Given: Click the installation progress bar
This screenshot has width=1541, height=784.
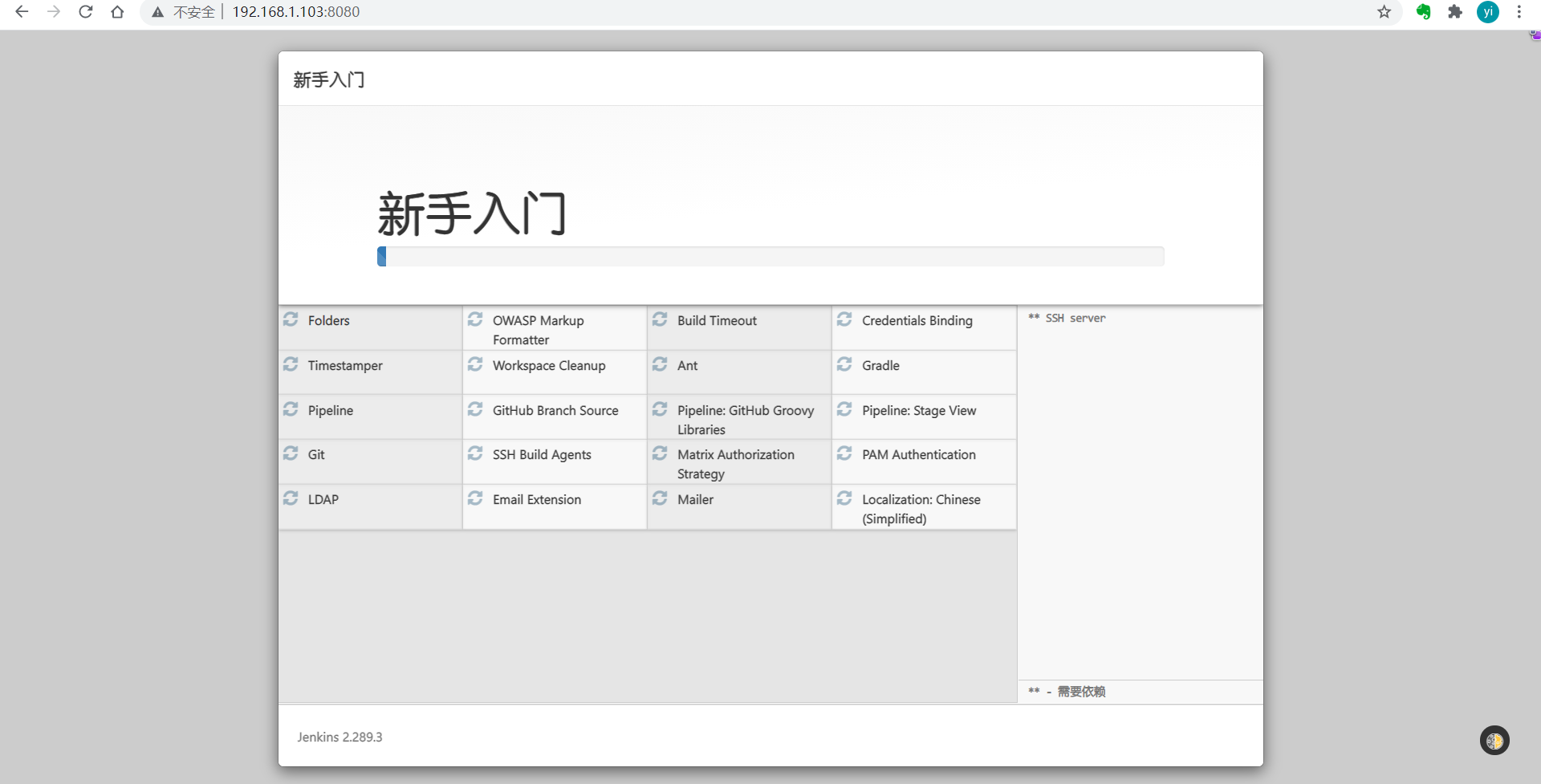Looking at the screenshot, I should (x=770, y=256).
